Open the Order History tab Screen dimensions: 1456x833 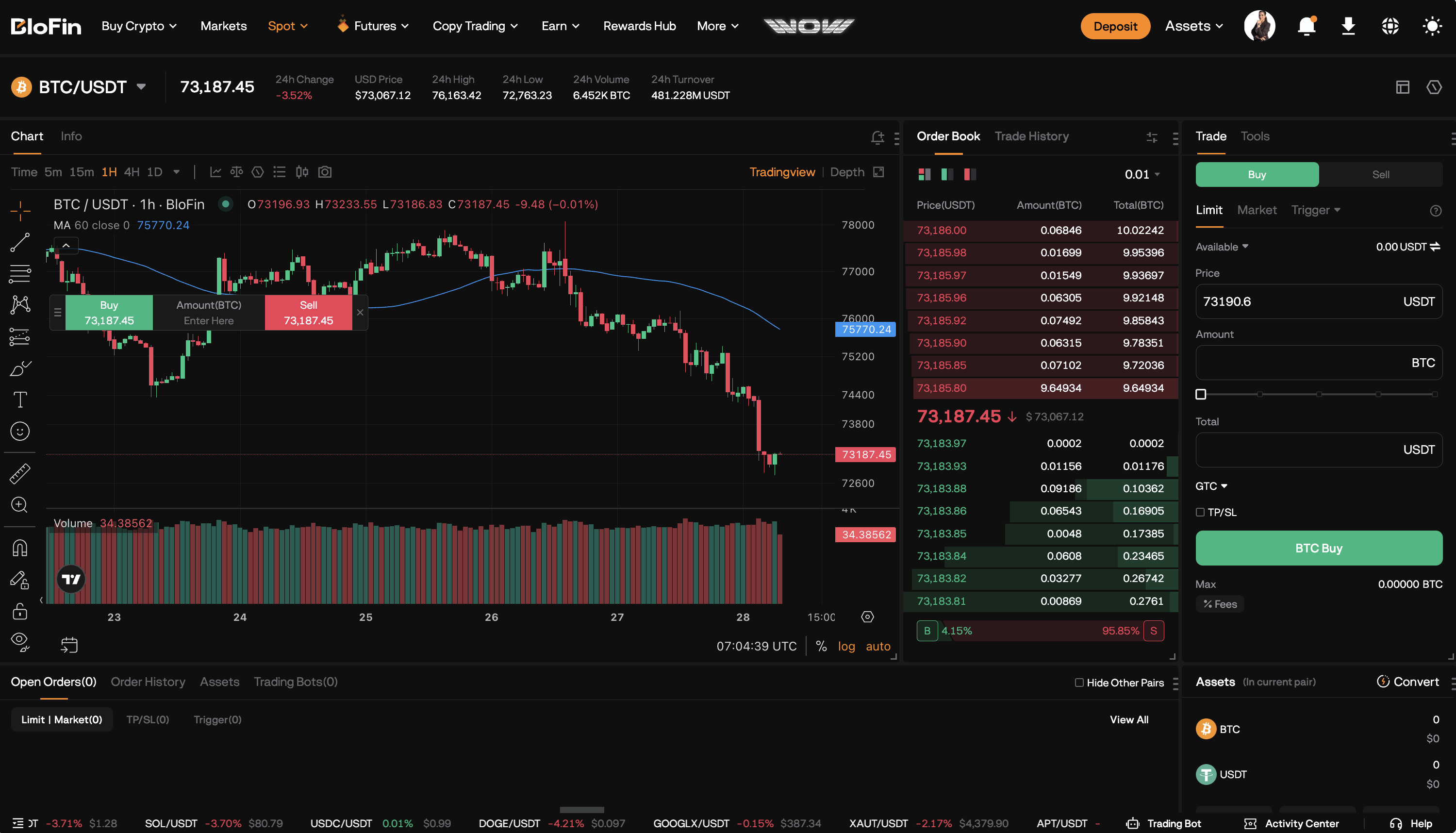point(148,682)
